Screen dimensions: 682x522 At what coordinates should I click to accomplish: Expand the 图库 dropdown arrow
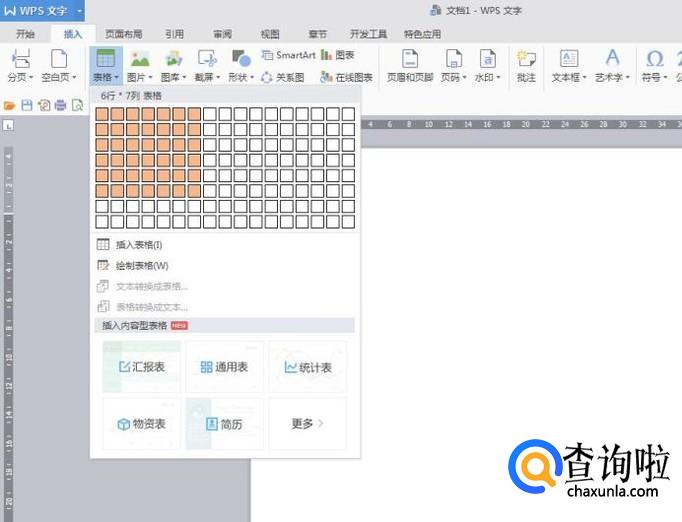click(x=184, y=77)
